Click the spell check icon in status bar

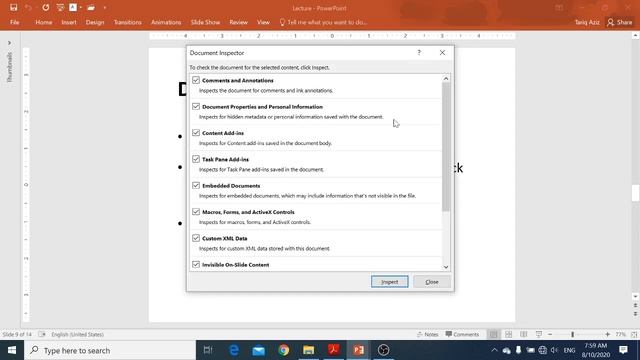pos(42,334)
